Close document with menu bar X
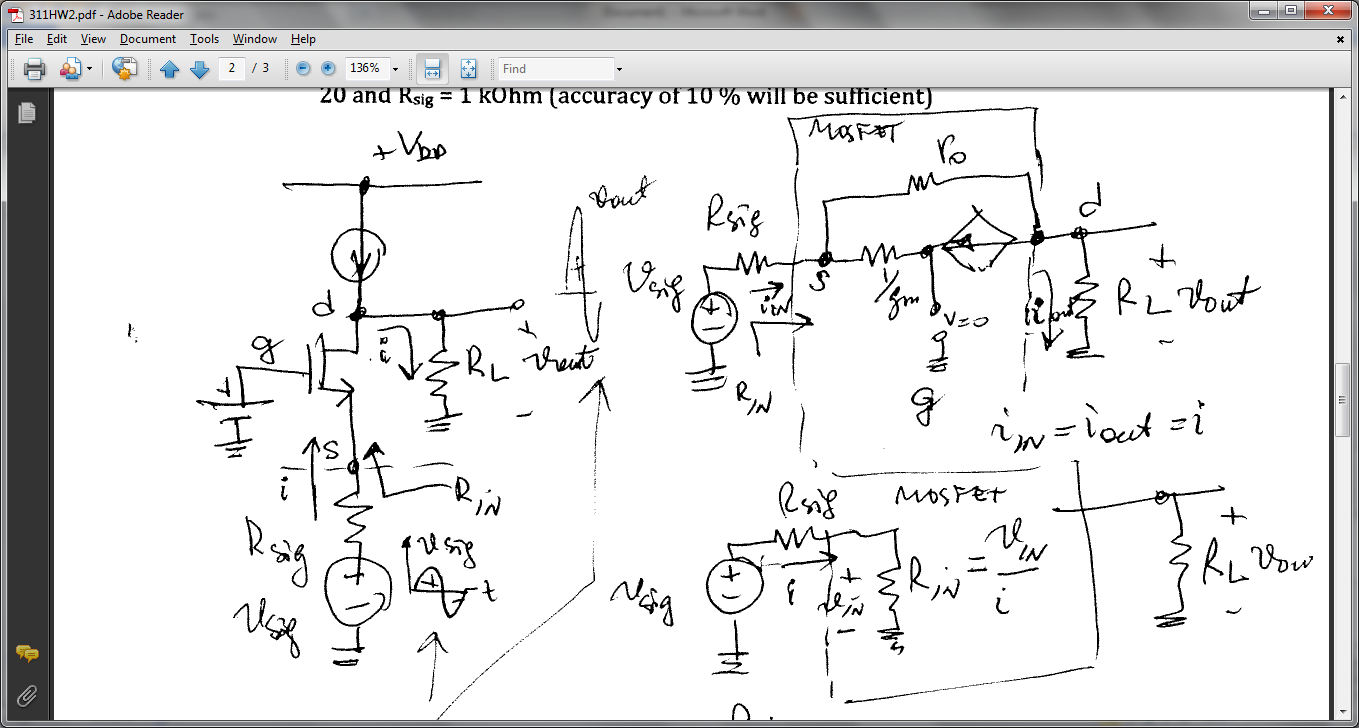The height and width of the screenshot is (728, 1359). pyautogui.click(x=1341, y=39)
